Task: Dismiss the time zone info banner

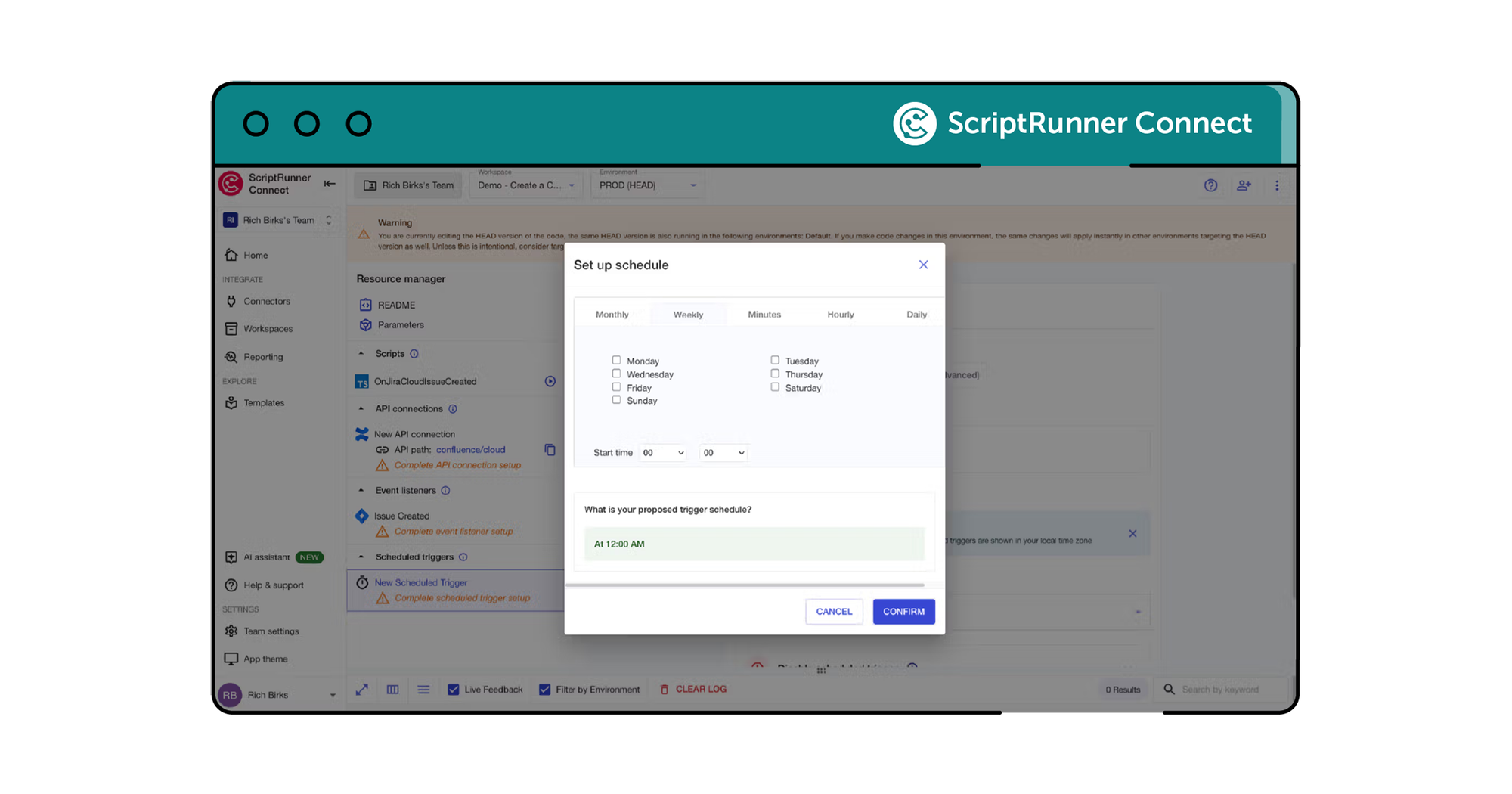Action: pos(1132,534)
